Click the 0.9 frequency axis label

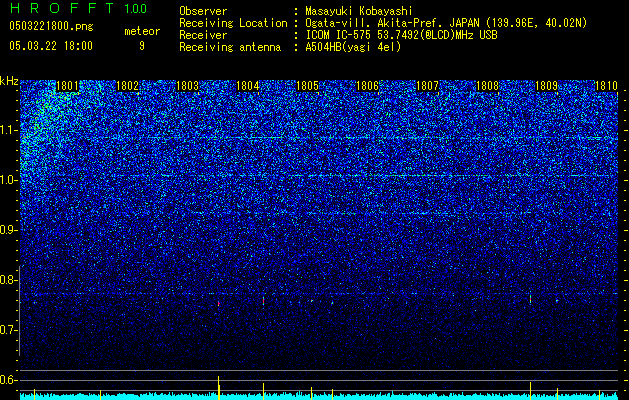coord(8,230)
